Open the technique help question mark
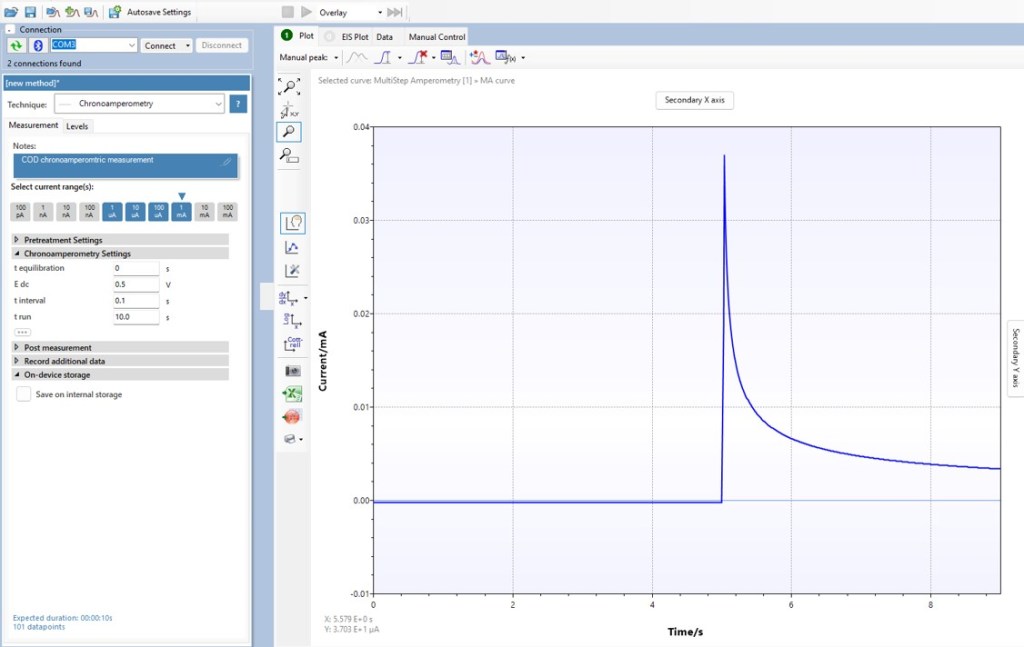The image size is (1024, 647). coord(238,104)
